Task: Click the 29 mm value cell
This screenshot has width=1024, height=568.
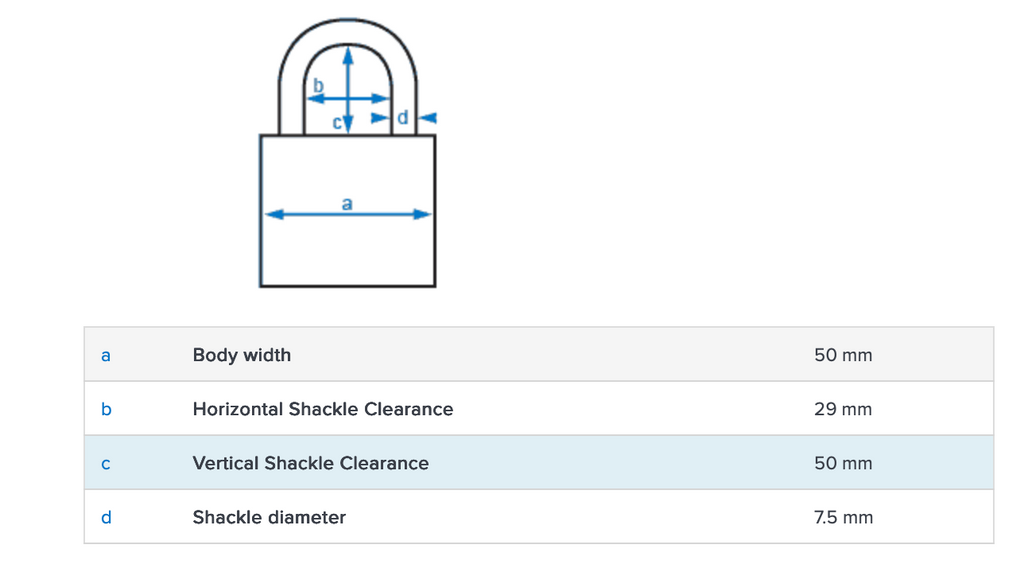Action: point(843,409)
